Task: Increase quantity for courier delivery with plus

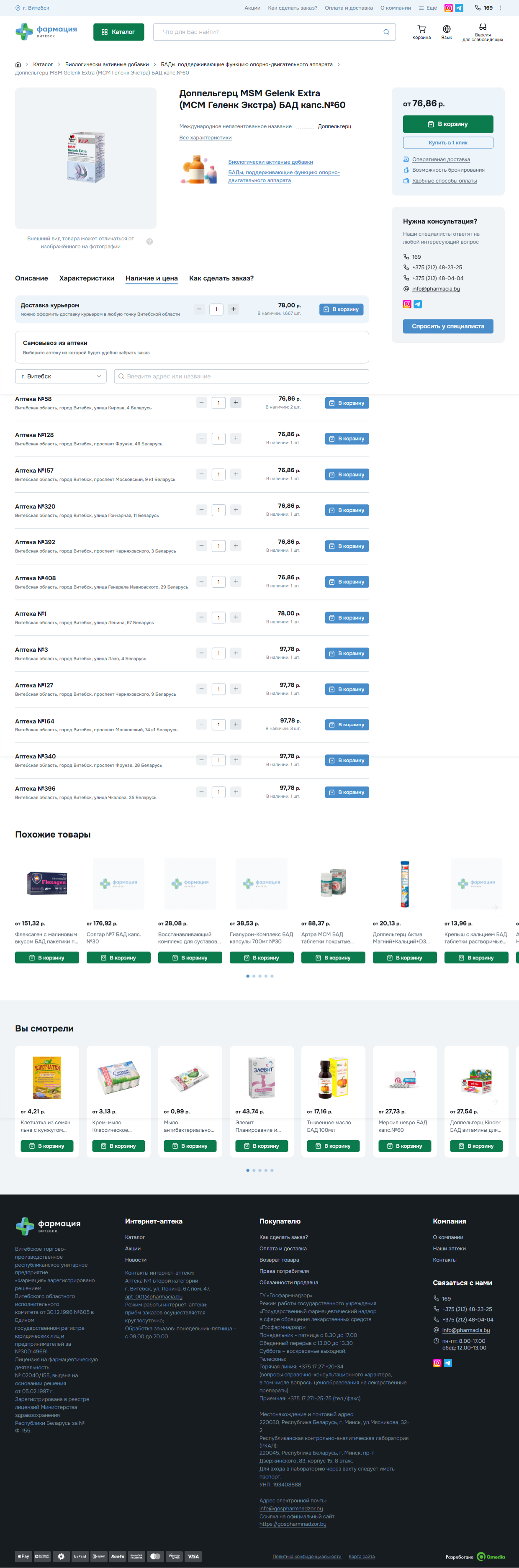Action: pyautogui.click(x=233, y=309)
